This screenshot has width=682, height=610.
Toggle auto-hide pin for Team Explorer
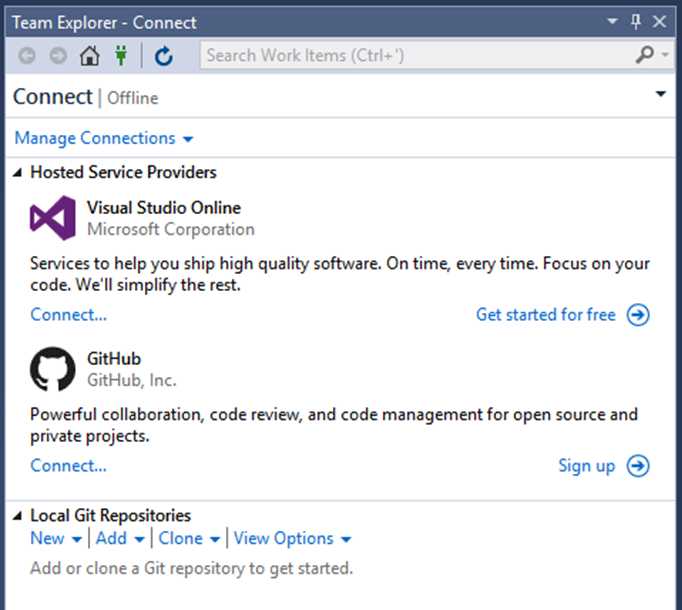tap(636, 21)
